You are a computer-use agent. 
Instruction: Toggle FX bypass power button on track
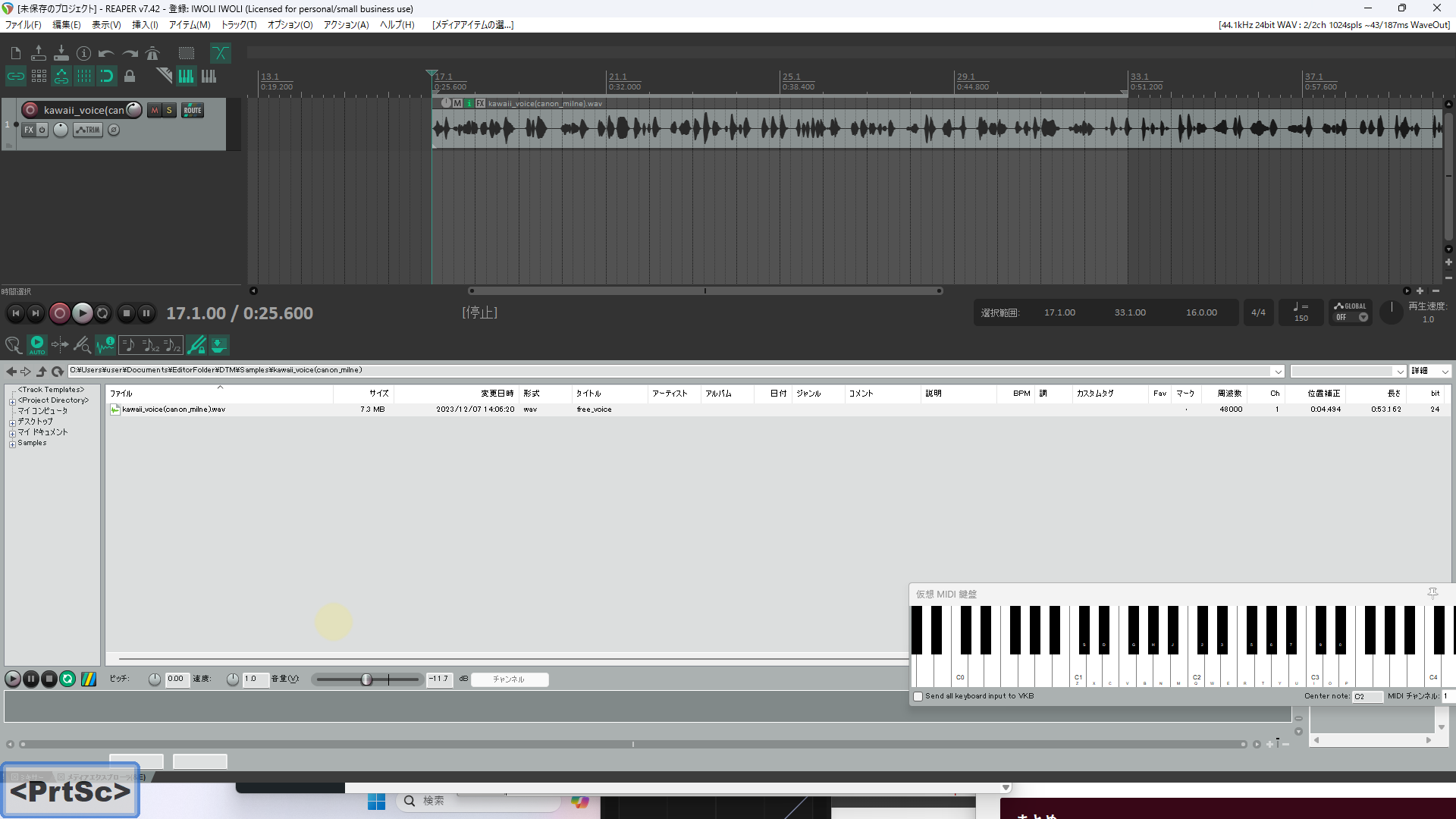[42, 130]
